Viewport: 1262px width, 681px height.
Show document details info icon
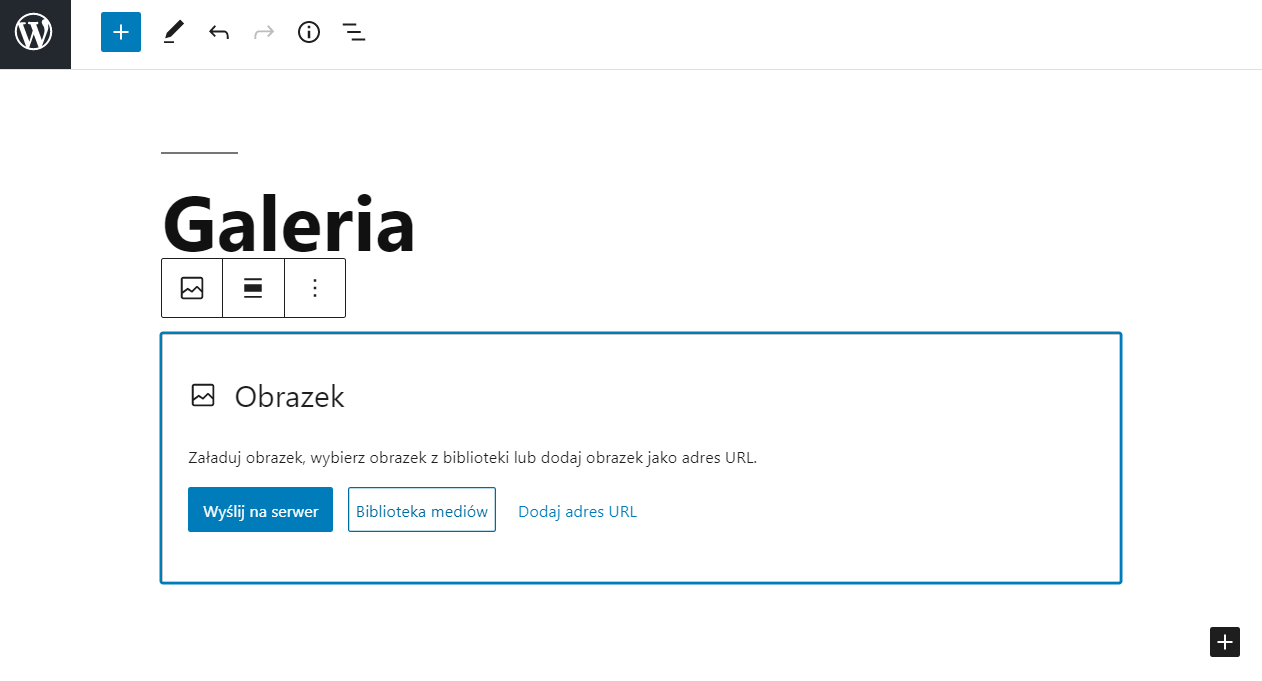309,33
